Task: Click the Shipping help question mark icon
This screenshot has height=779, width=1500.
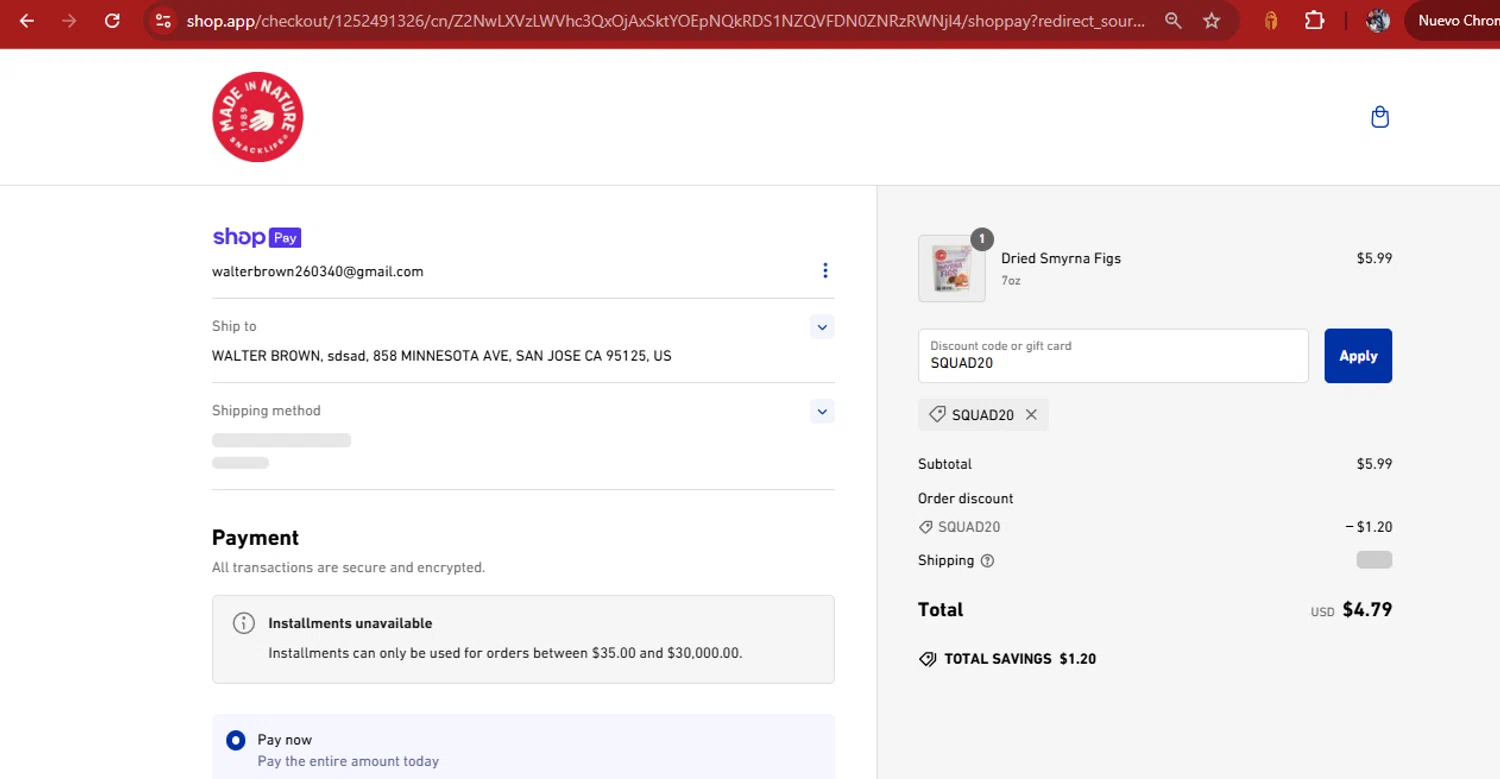Action: [987, 561]
